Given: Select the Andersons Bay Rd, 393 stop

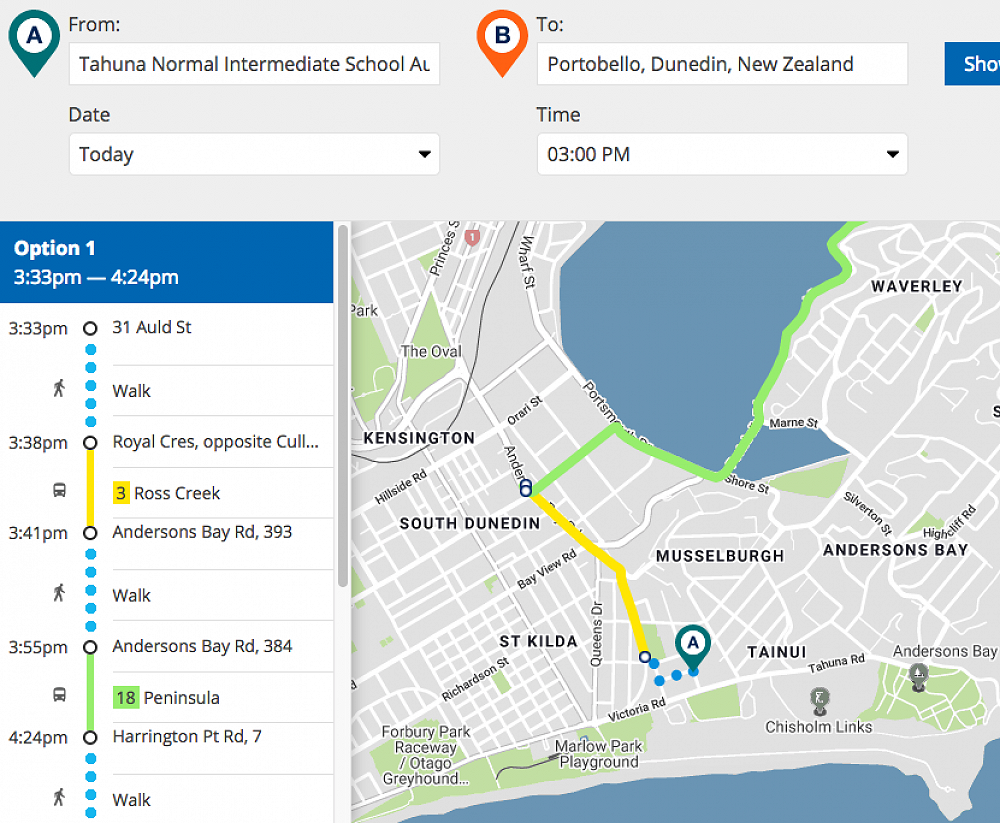Looking at the screenshot, I should (x=202, y=532).
